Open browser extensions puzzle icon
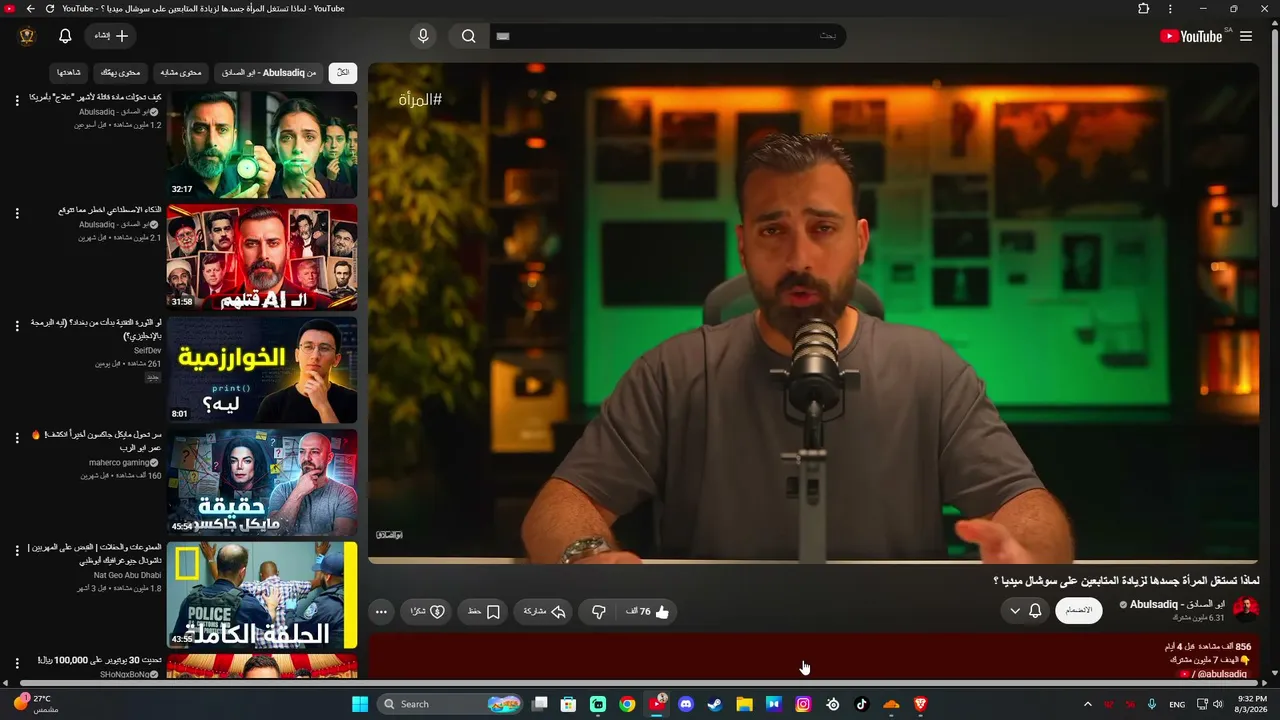Screen dimensions: 1280x720 1144,9
